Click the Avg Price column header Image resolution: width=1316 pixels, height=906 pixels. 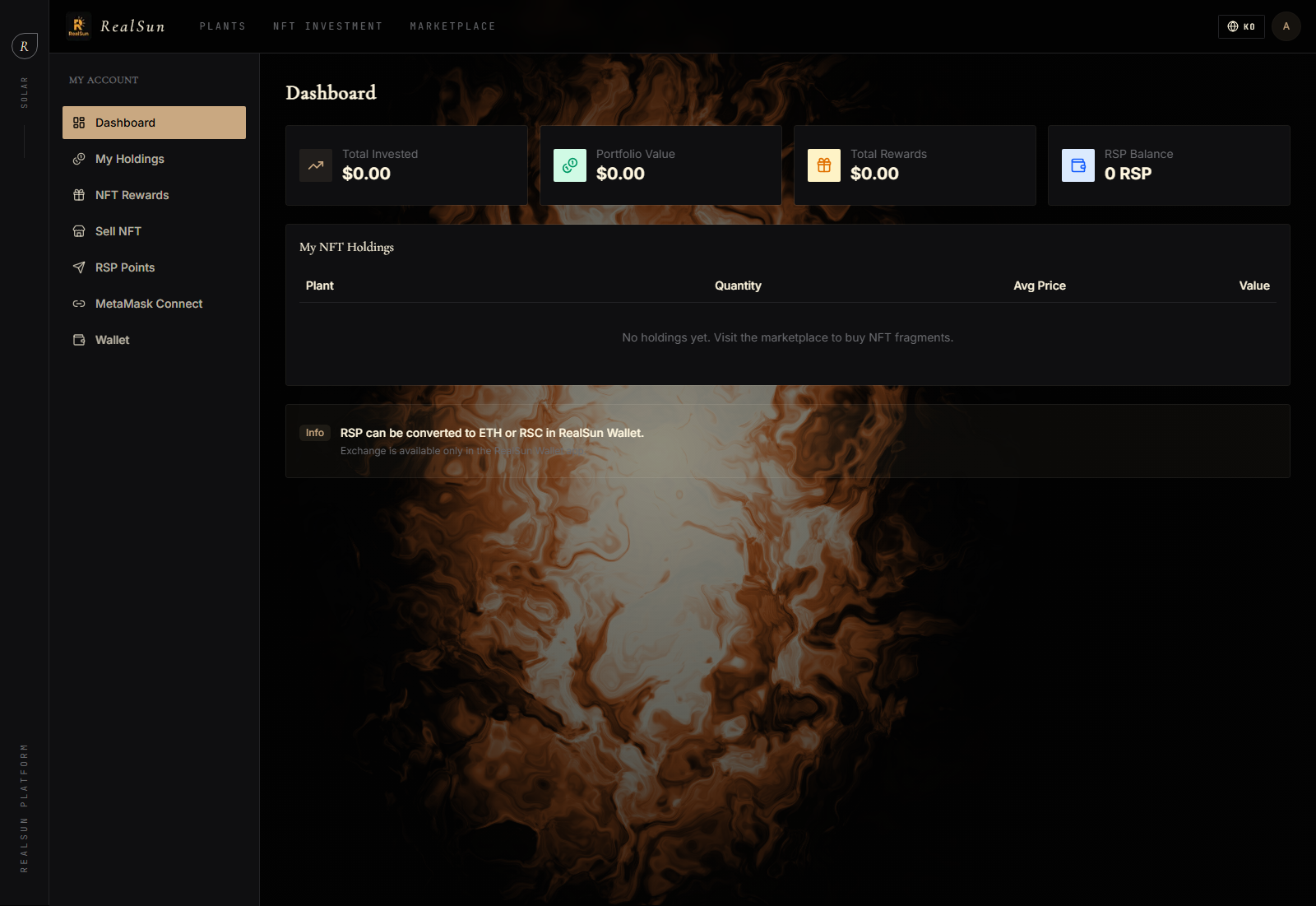pyautogui.click(x=1040, y=286)
